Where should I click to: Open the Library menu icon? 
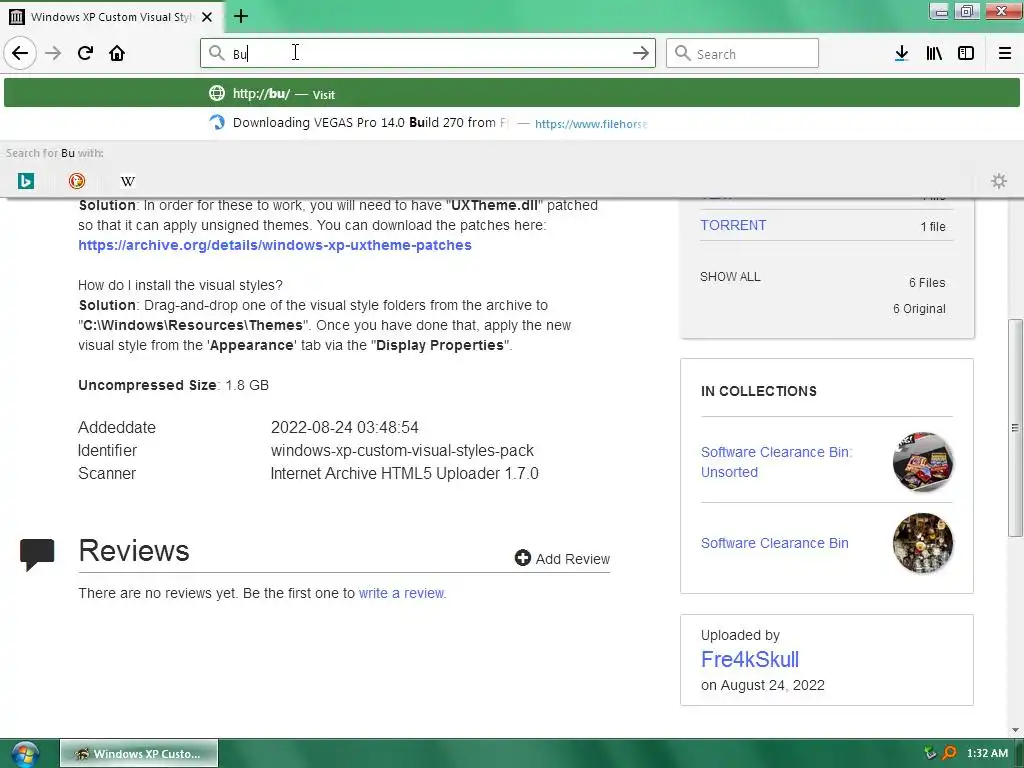pos(934,53)
